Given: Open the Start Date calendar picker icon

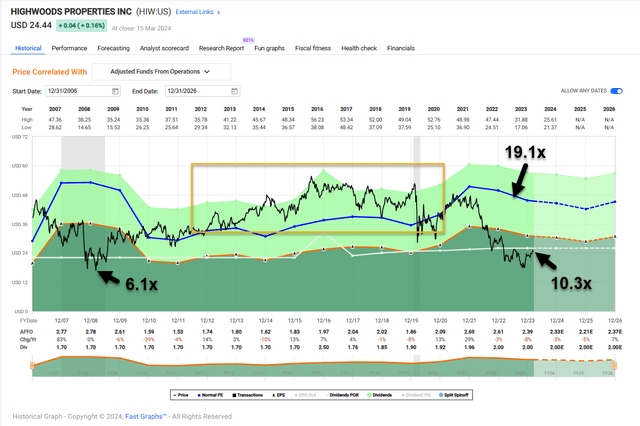Looking at the screenshot, I should coord(115,91).
